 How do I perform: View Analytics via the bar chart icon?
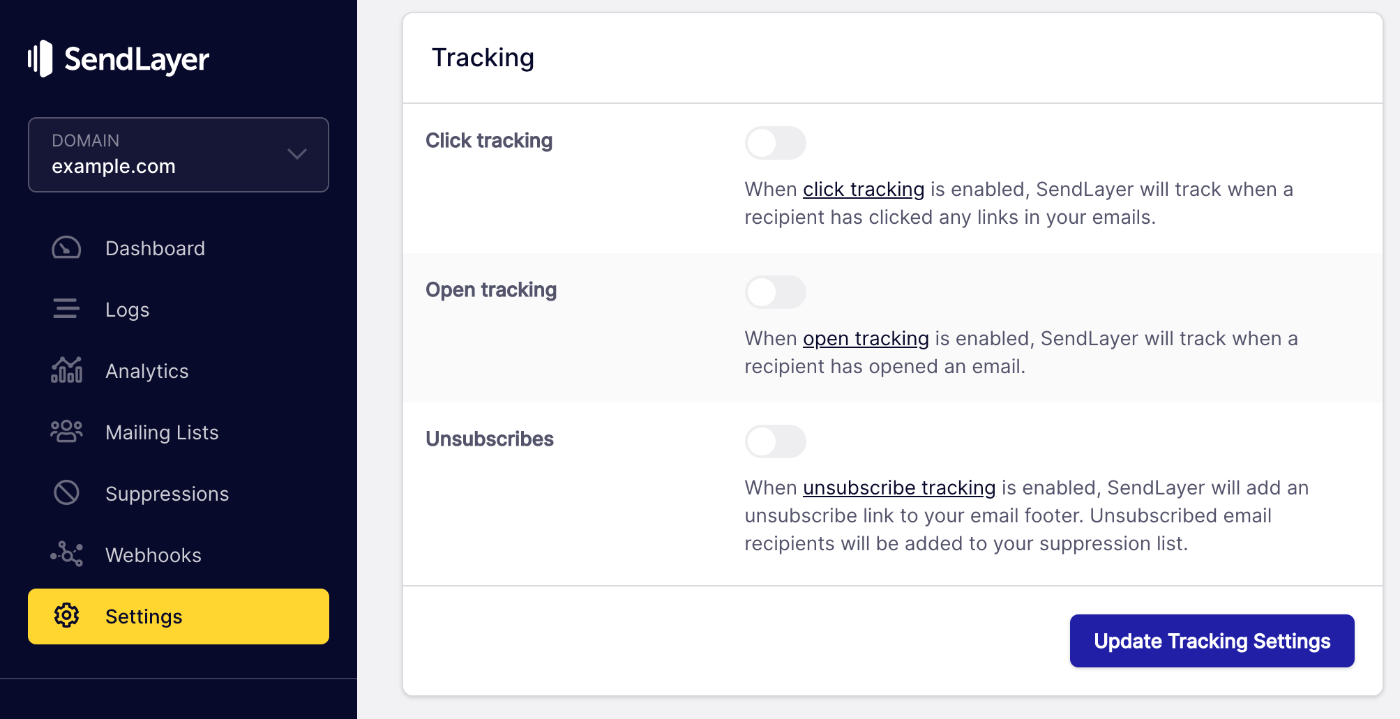point(65,370)
